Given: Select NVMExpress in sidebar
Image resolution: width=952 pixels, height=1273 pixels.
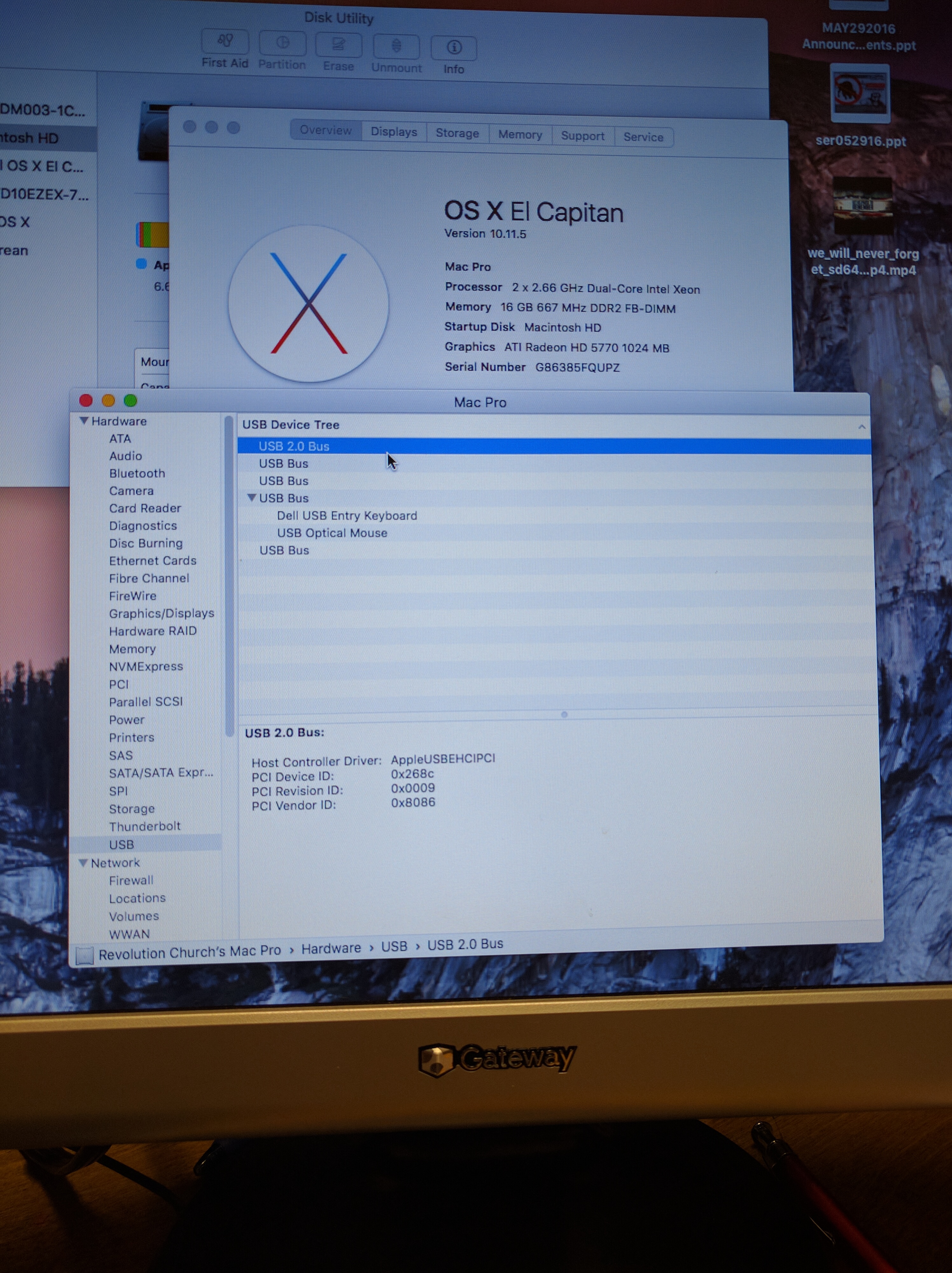Looking at the screenshot, I should 146,666.
